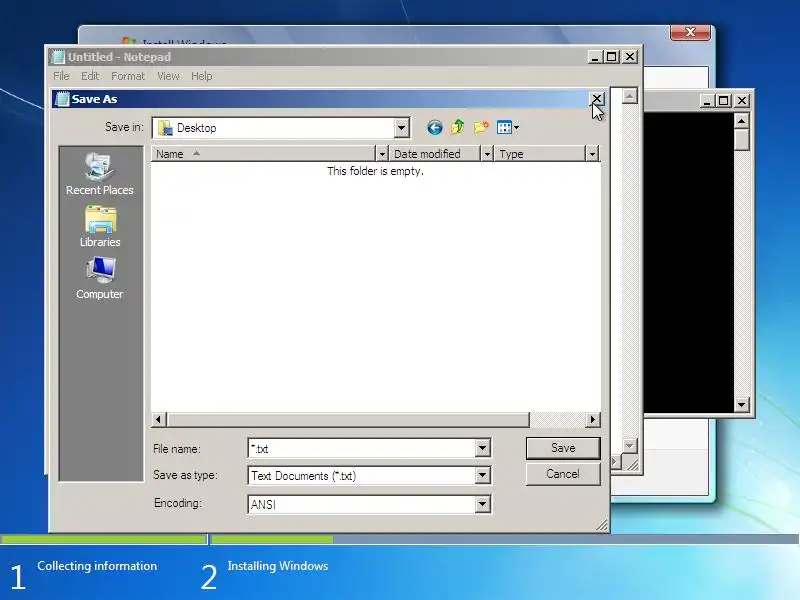
Task: Click the 'Installing Windows' step label
Action: 278,566
